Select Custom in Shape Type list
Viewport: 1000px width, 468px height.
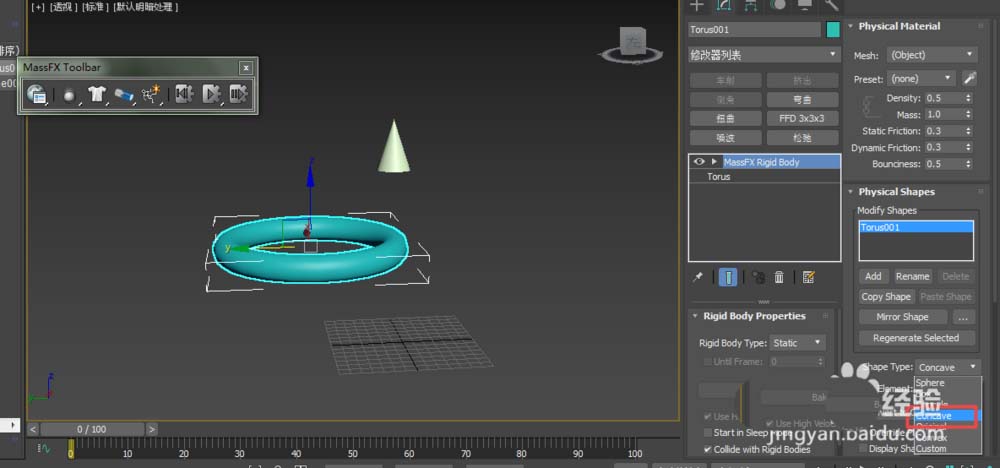pos(931,449)
